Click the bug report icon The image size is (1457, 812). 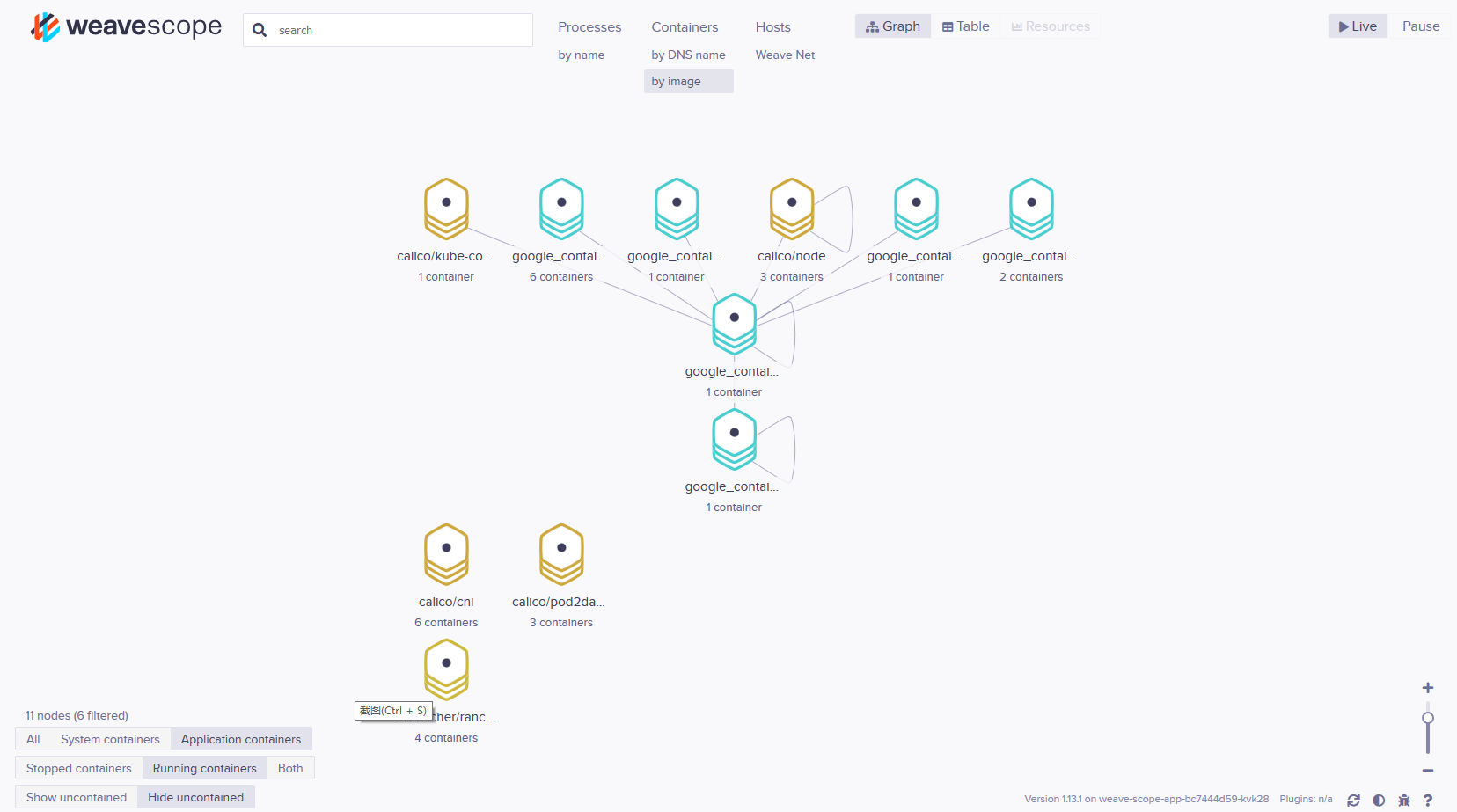pyautogui.click(x=1404, y=800)
